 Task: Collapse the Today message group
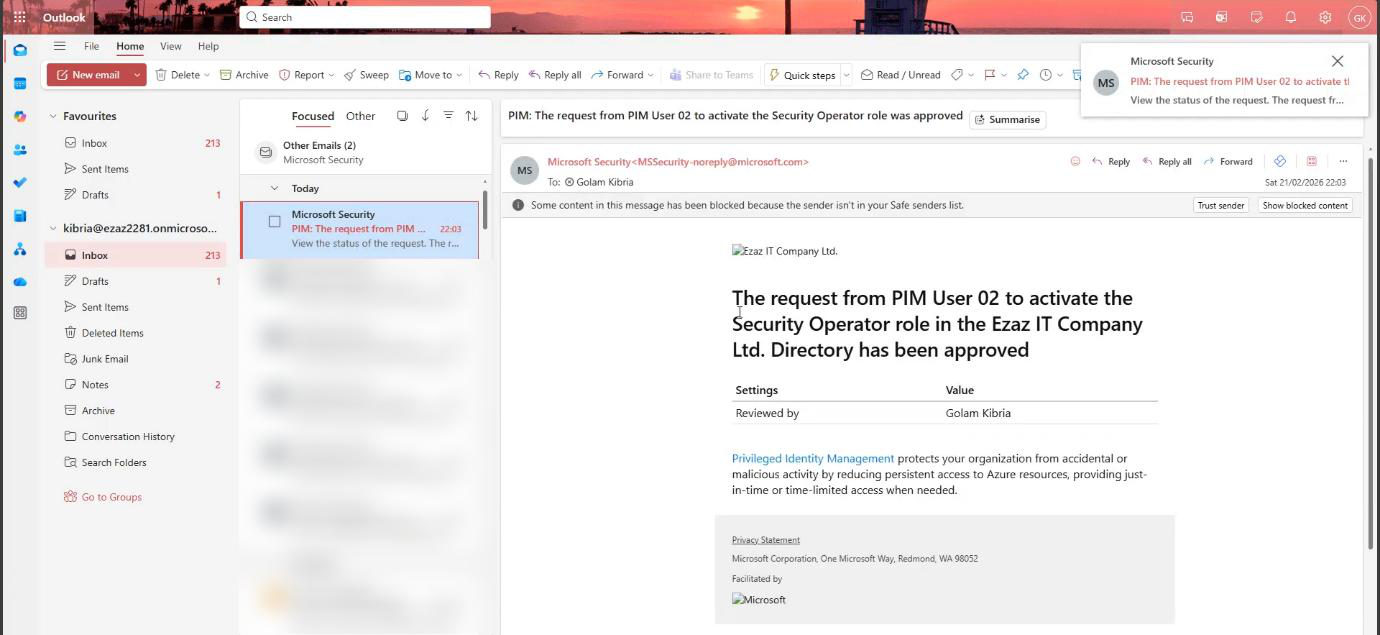click(274, 188)
